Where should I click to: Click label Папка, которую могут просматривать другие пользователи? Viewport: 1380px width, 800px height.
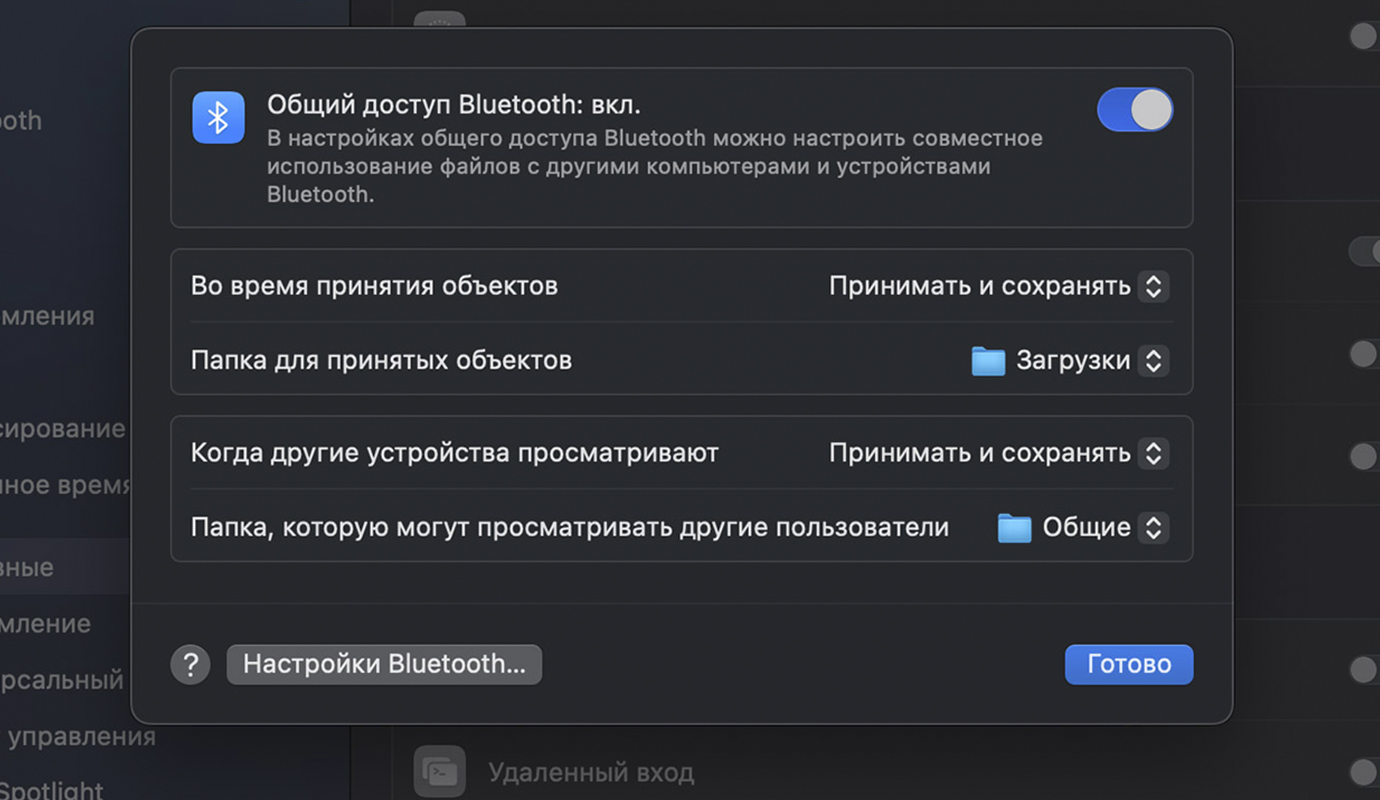click(570, 527)
